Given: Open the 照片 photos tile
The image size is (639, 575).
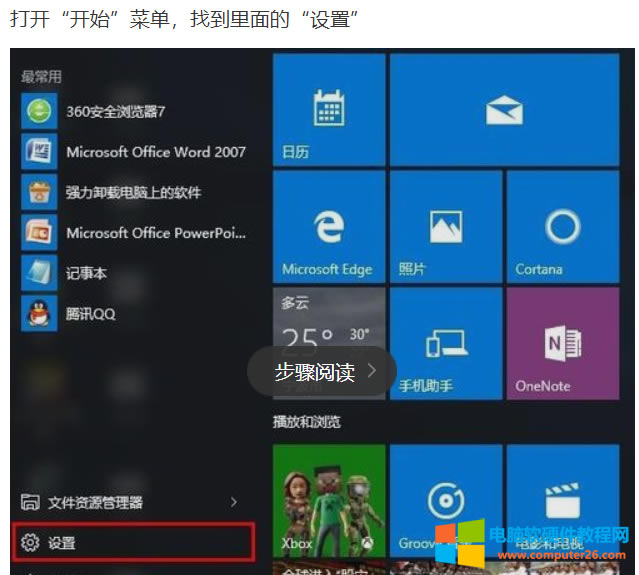Looking at the screenshot, I should pyautogui.click(x=446, y=227).
